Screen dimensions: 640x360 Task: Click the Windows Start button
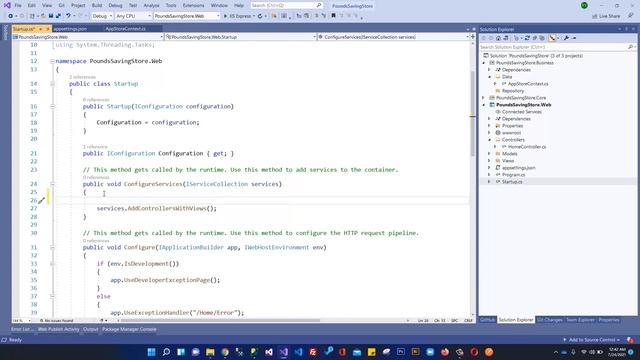point(151,352)
